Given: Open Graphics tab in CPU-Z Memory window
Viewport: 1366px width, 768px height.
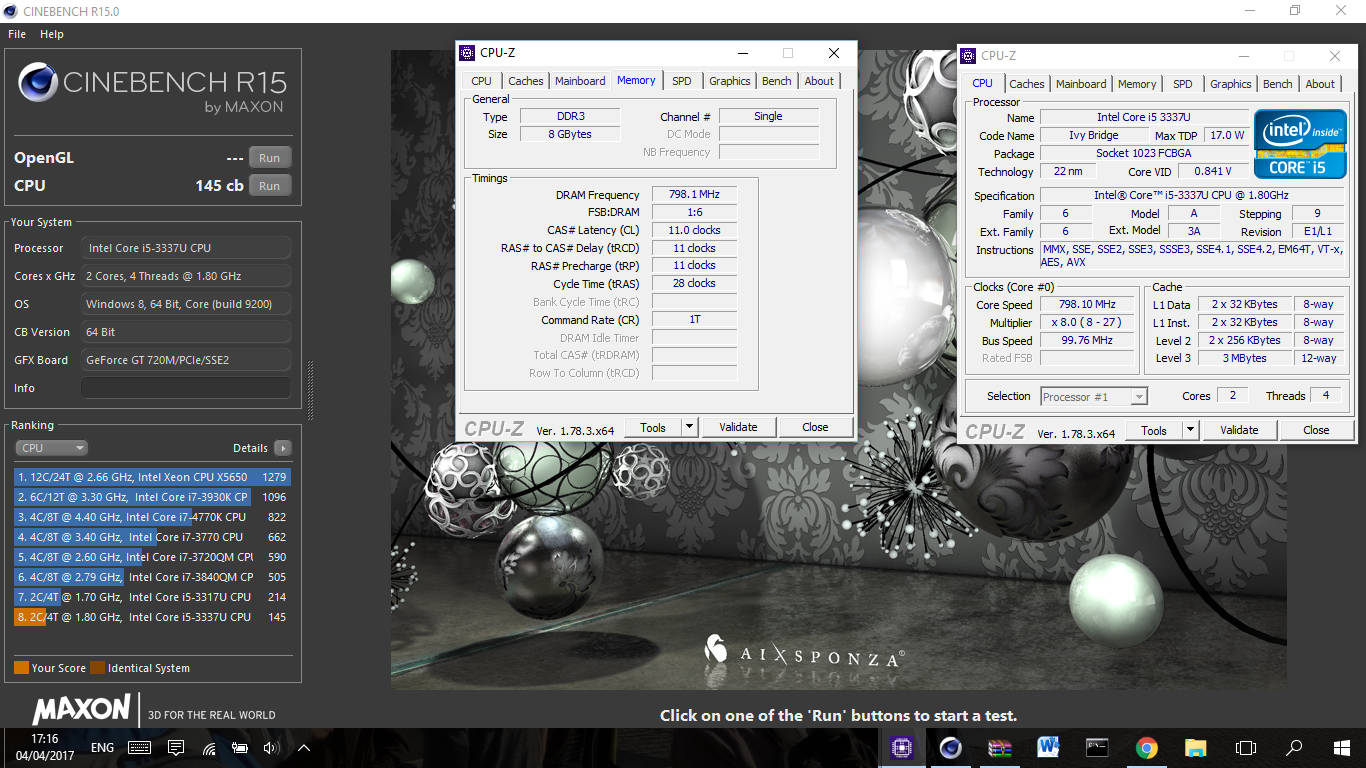Looking at the screenshot, I should tap(730, 81).
